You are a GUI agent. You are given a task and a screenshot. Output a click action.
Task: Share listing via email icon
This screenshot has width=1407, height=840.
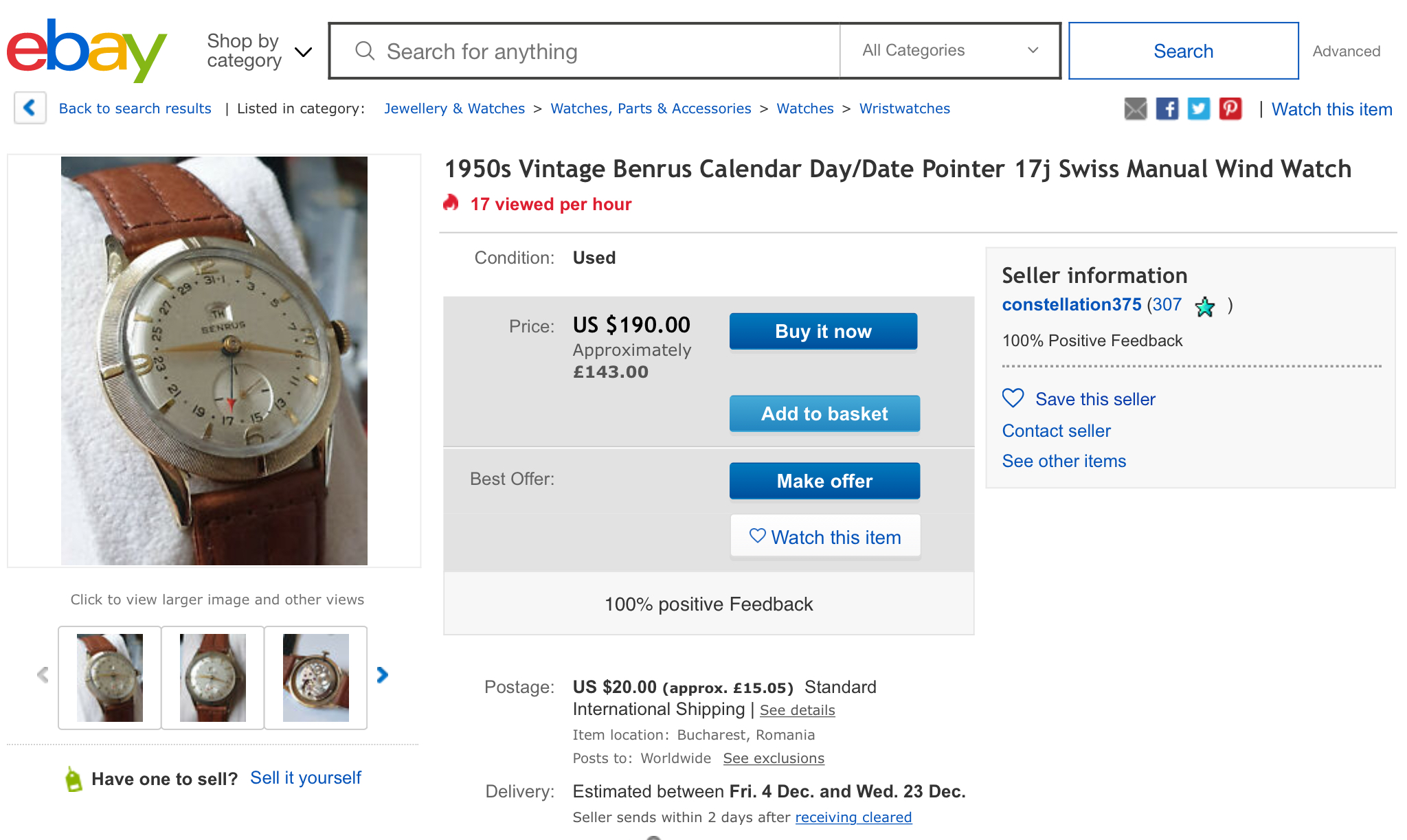coord(1135,109)
